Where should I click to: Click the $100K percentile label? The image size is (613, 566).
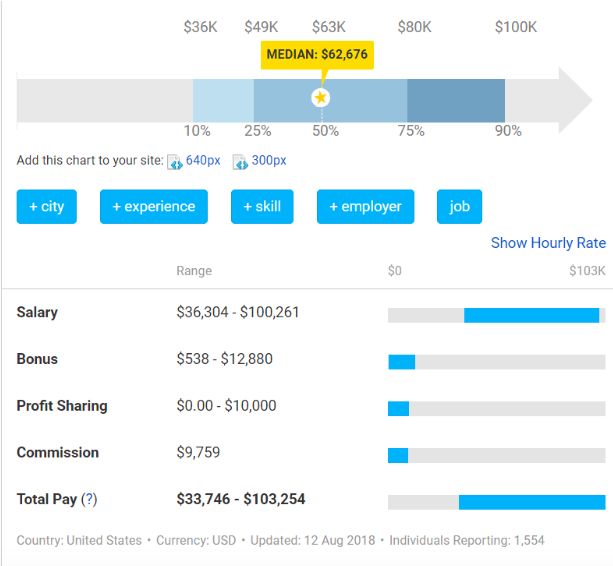[x=516, y=27]
